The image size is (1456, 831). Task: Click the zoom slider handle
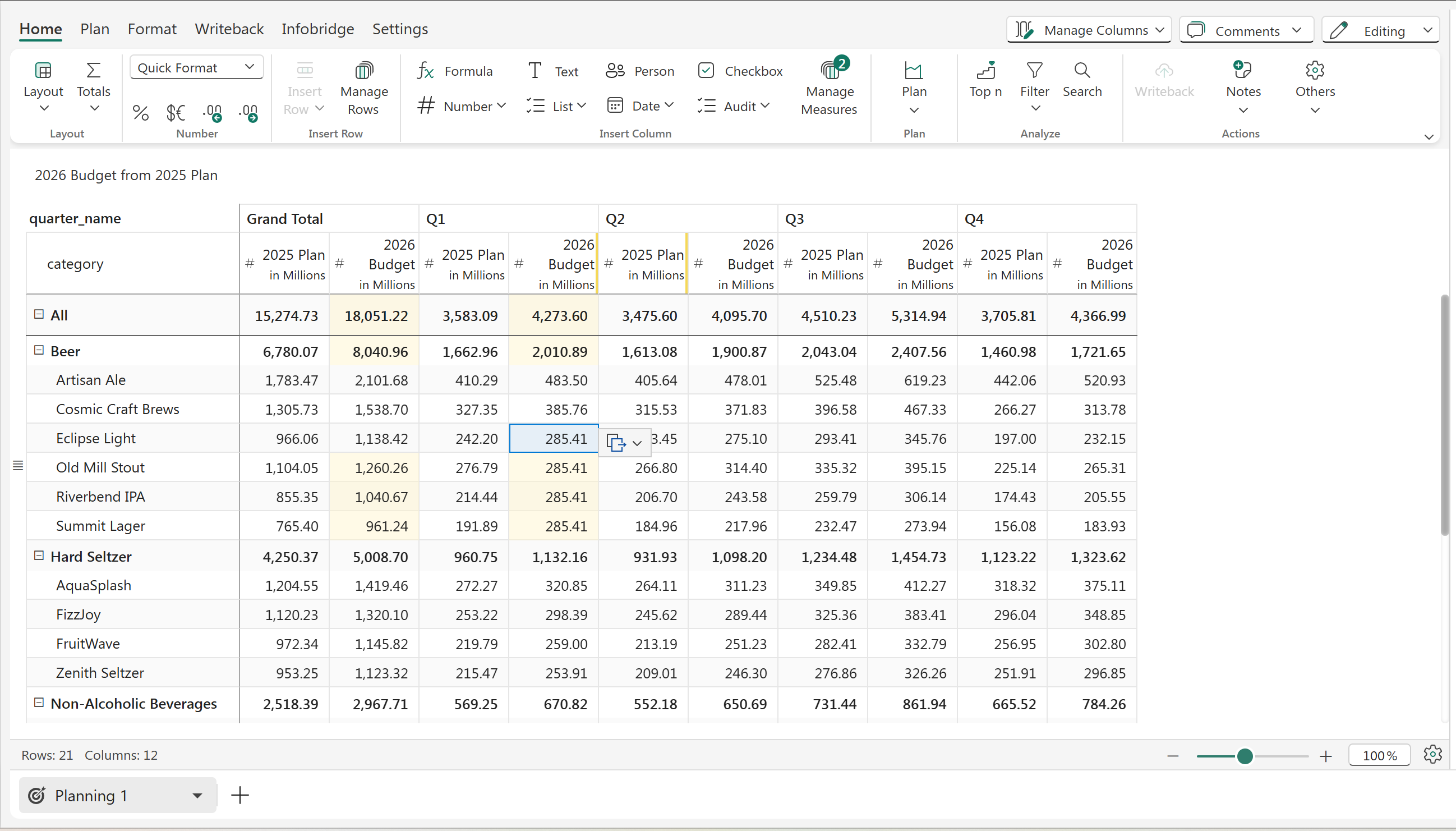tap(1245, 756)
